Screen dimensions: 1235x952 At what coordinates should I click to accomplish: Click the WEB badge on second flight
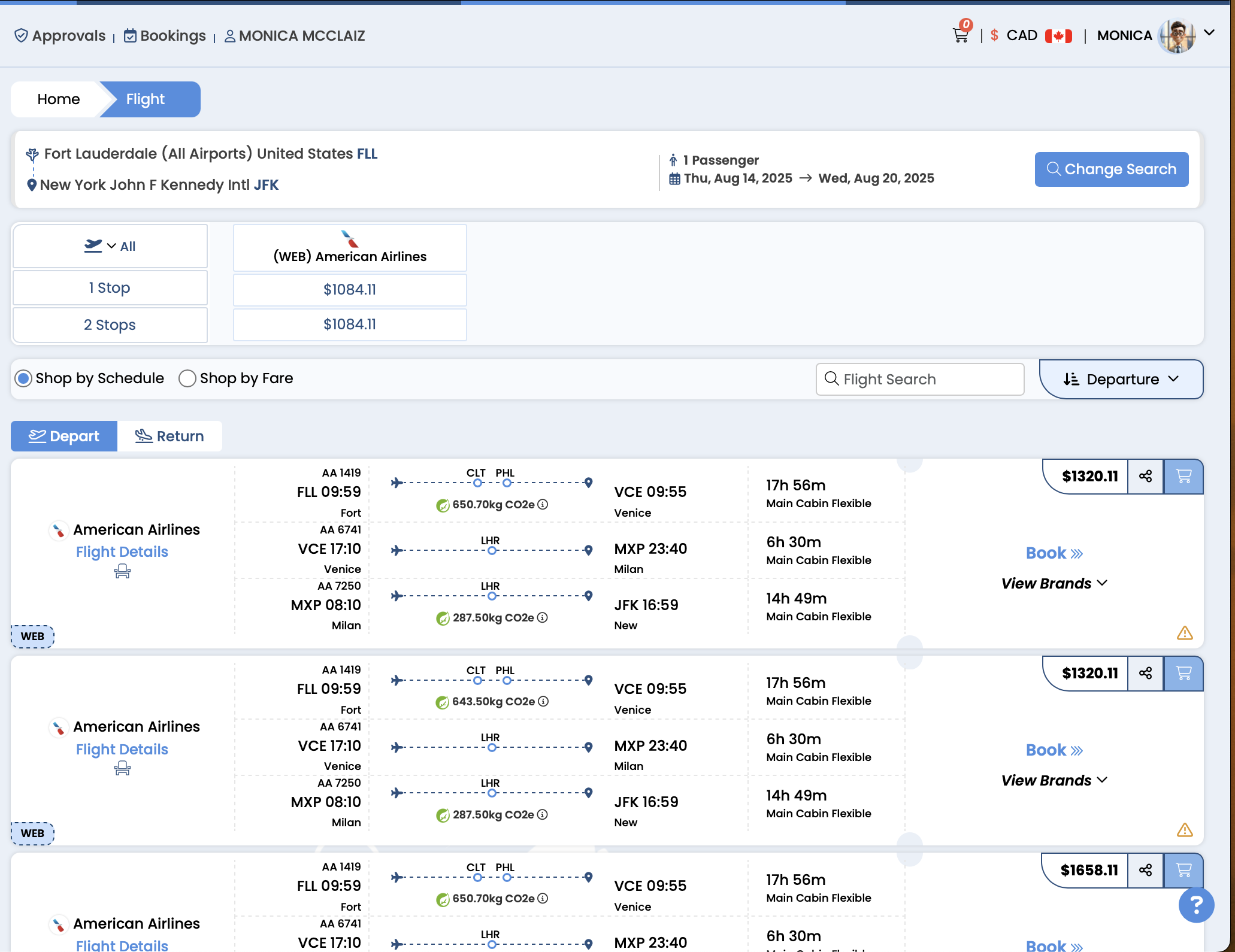click(32, 833)
